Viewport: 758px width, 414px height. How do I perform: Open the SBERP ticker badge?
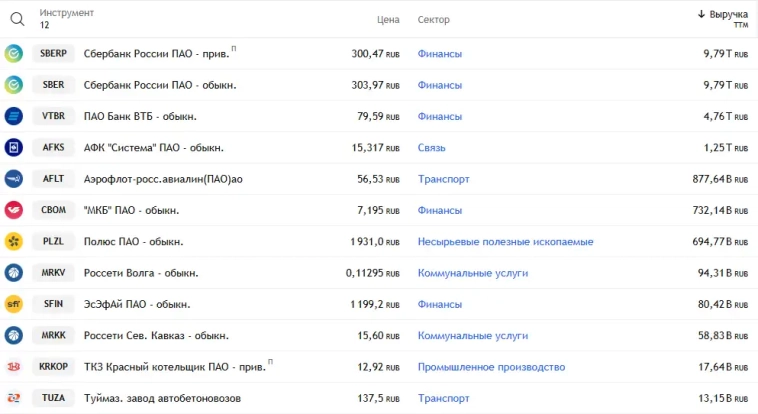(x=53, y=54)
